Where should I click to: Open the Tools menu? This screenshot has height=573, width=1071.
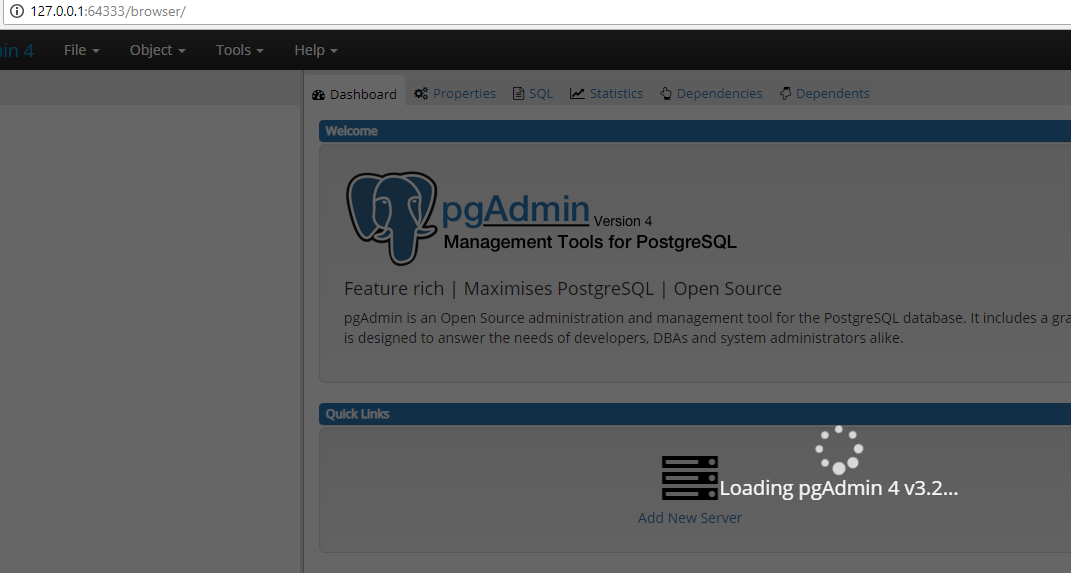(239, 50)
